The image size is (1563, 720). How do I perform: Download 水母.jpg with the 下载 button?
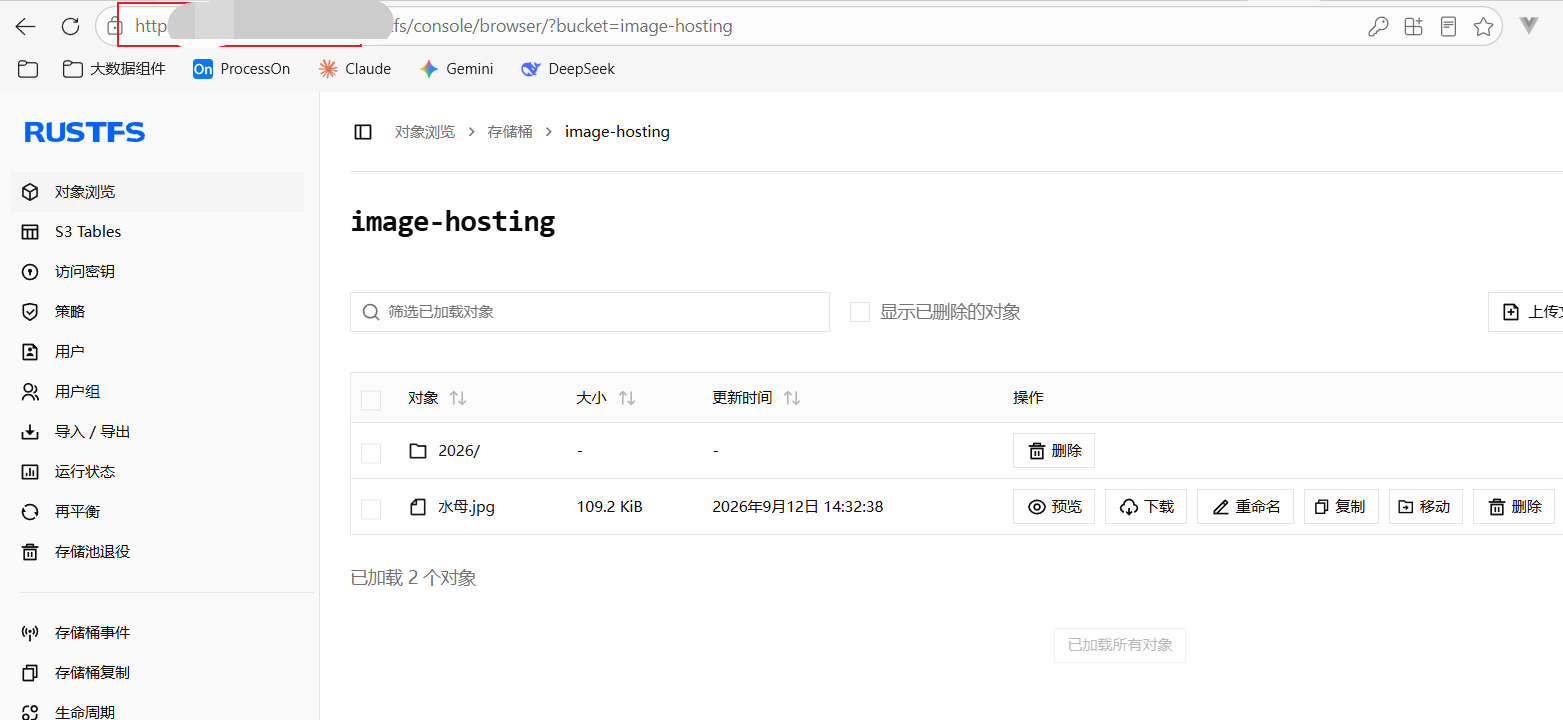1146,507
